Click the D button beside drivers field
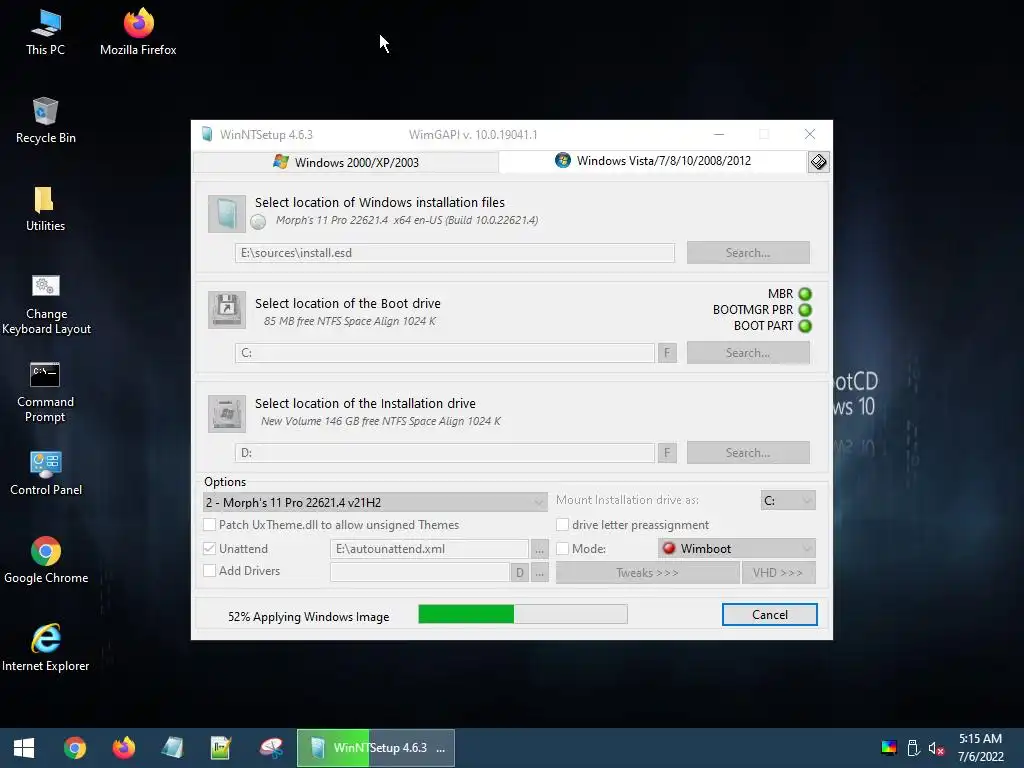This screenshot has height=768, width=1024. tap(520, 573)
